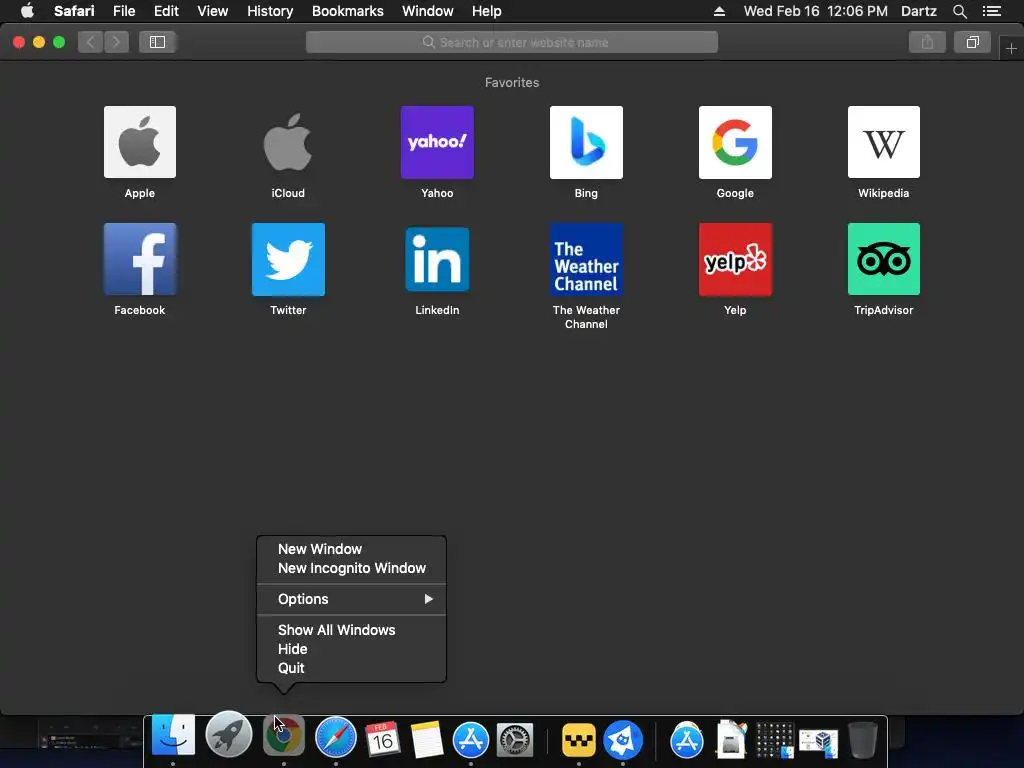Go forward with the forward arrow
This screenshot has width=1024, height=768.
pos(116,42)
